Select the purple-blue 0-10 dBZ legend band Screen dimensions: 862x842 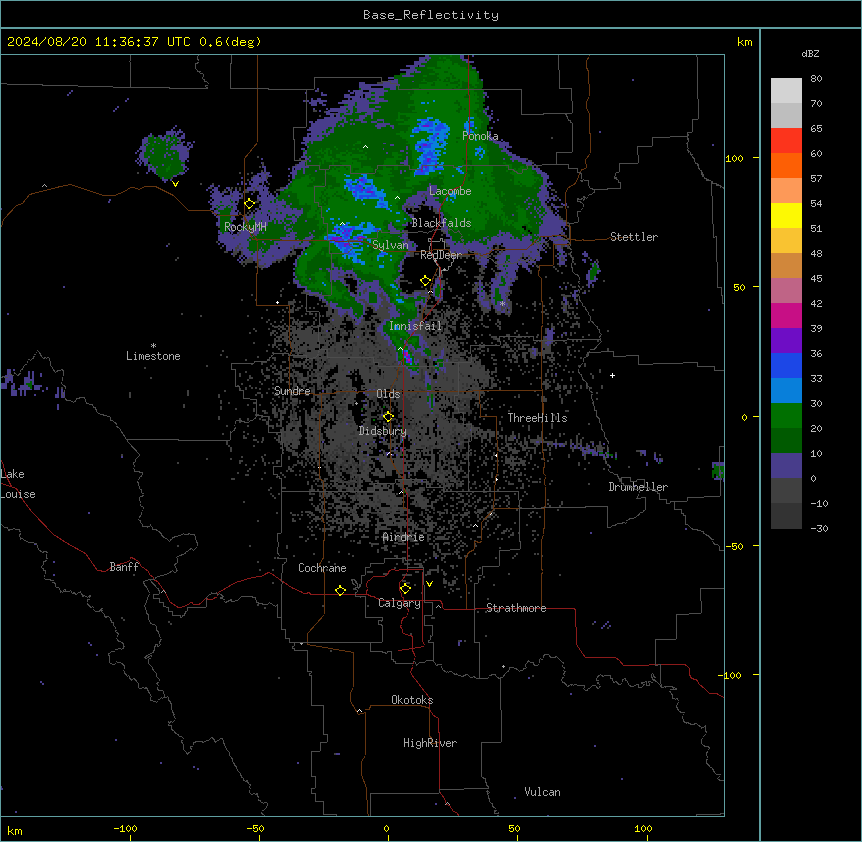click(786, 466)
